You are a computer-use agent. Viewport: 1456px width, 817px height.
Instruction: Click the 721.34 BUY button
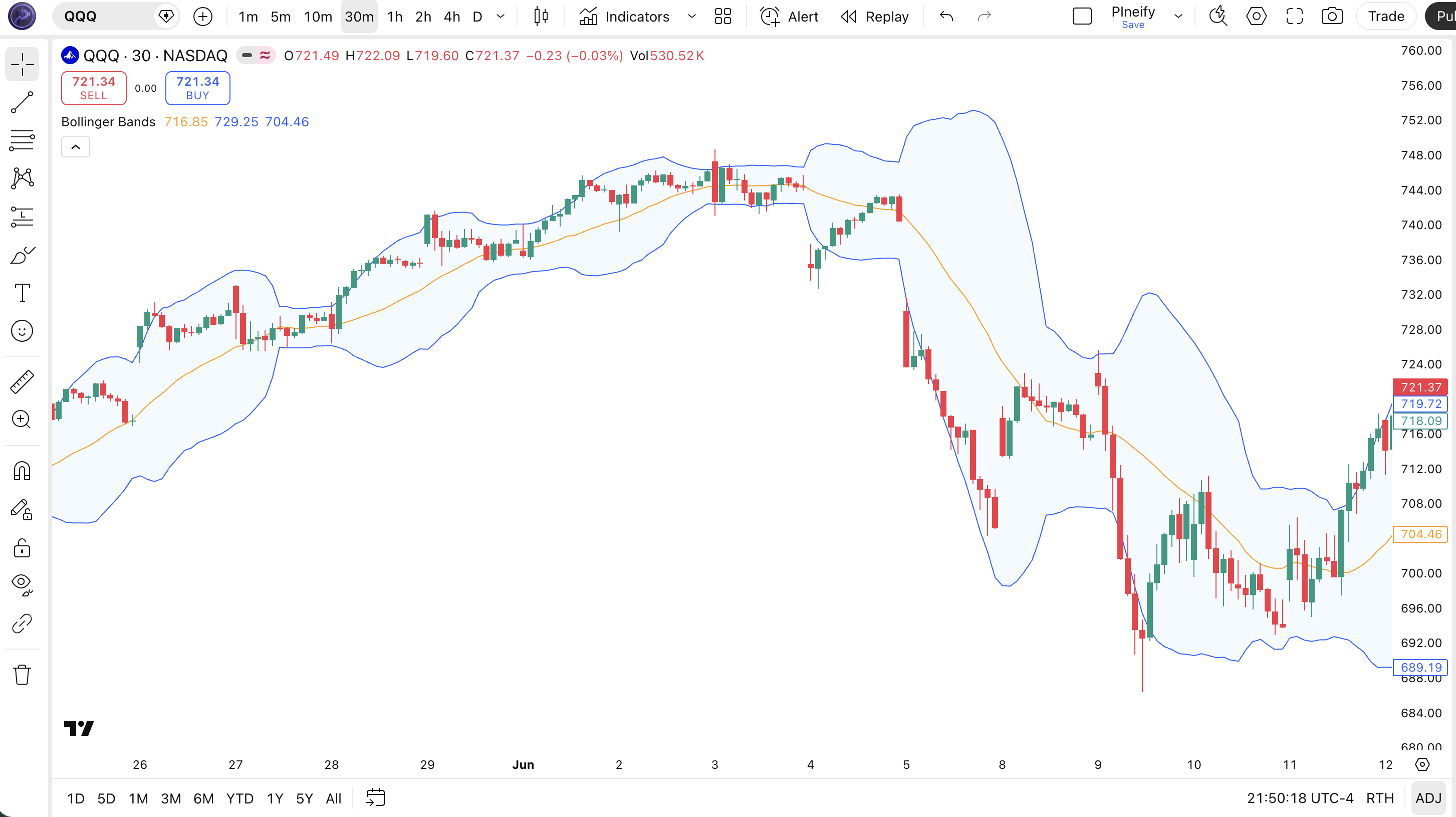[x=198, y=88]
